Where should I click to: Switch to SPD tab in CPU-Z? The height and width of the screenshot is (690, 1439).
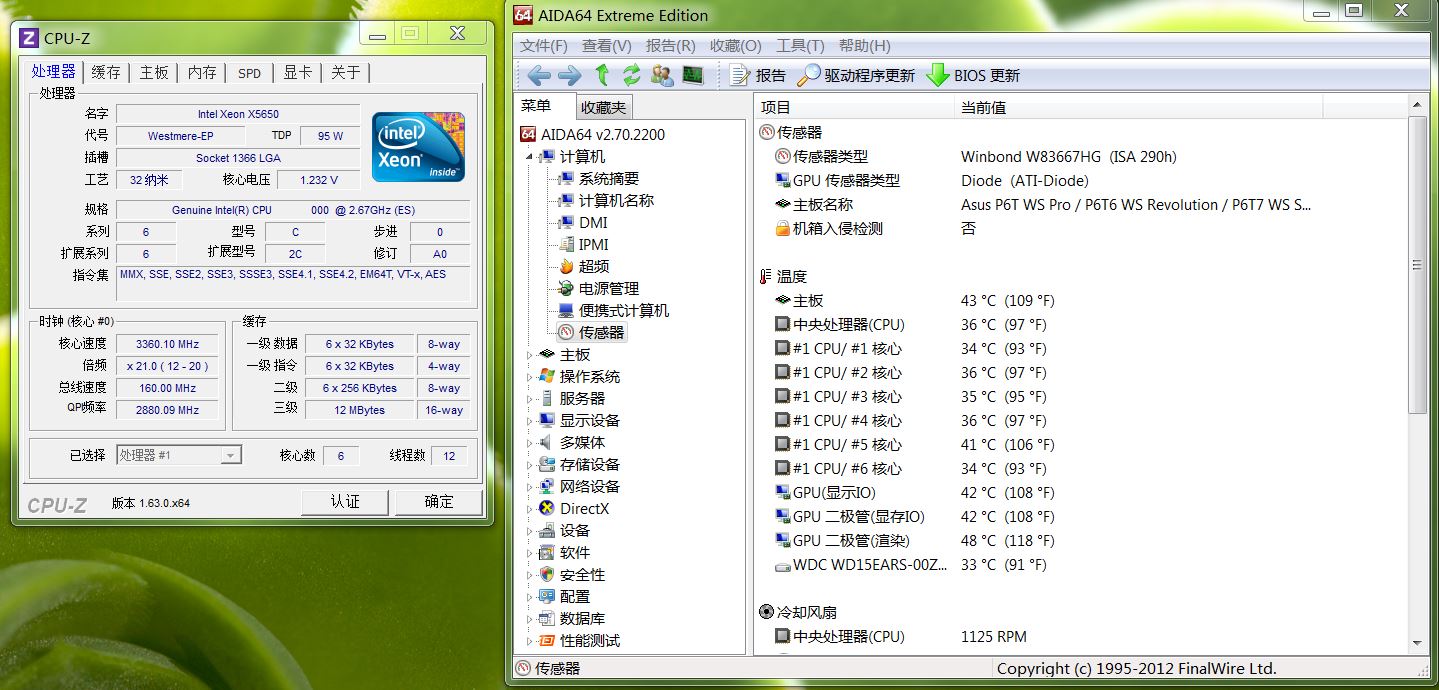tap(250, 73)
